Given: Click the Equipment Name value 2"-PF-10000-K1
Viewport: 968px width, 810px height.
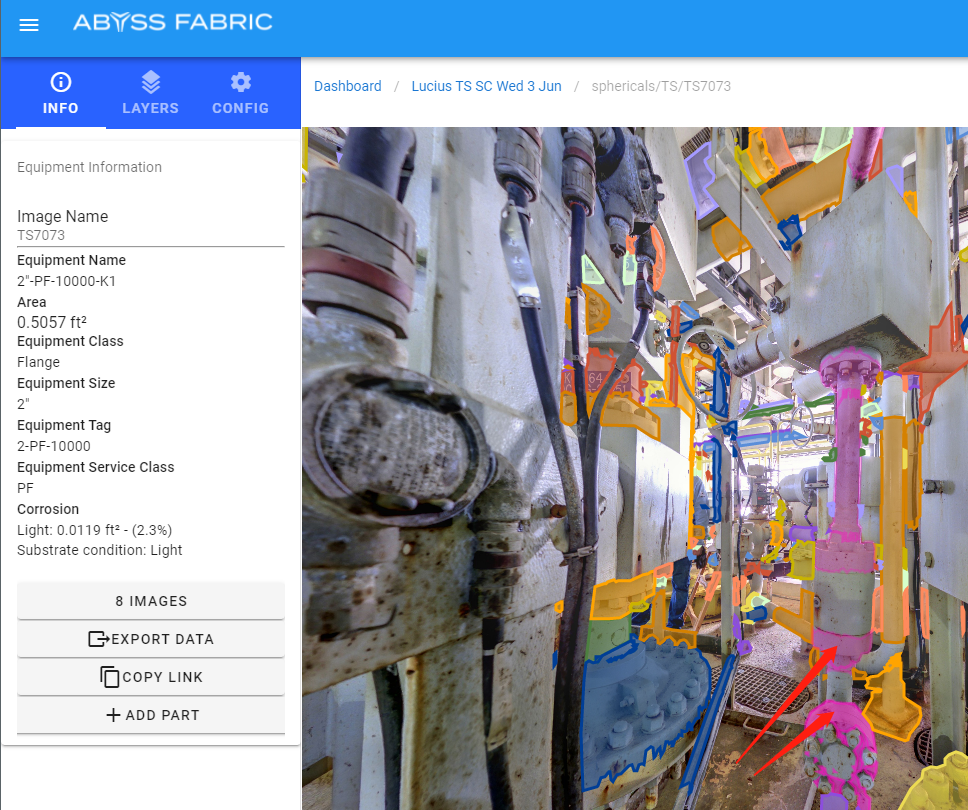Looking at the screenshot, I should [x=67, y=281].
